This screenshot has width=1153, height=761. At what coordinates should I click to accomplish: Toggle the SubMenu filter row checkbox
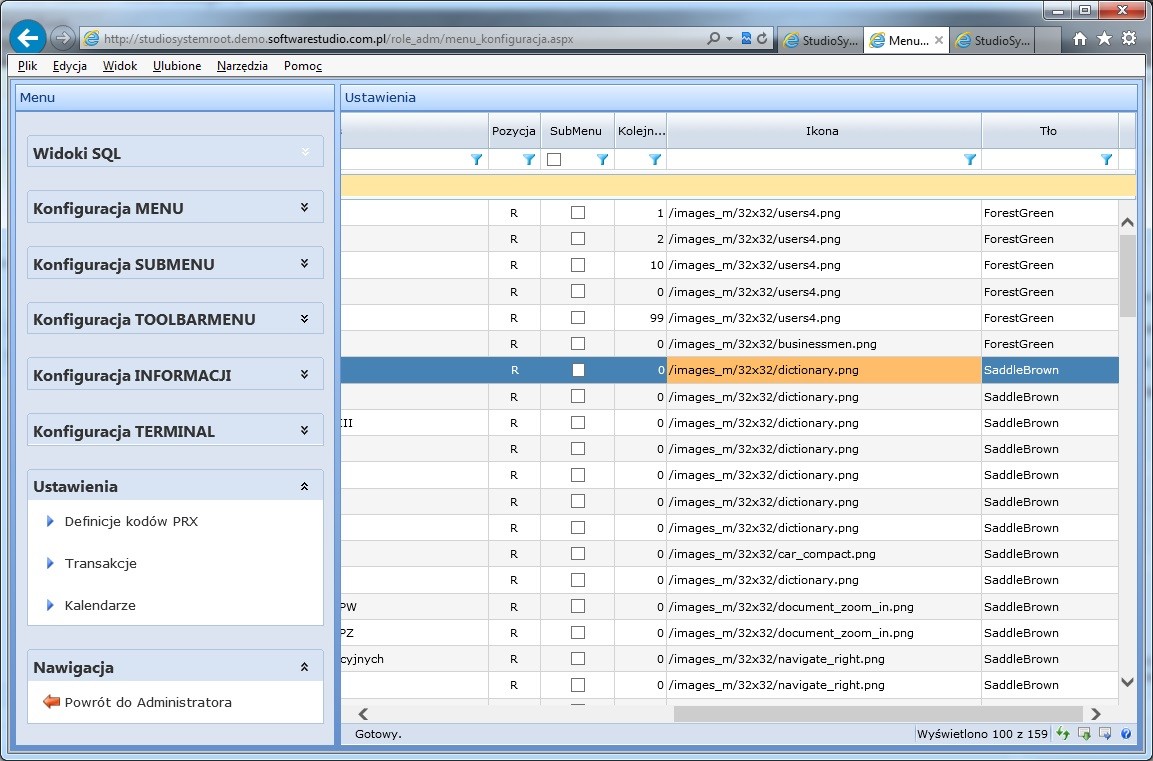click(554, 160)
